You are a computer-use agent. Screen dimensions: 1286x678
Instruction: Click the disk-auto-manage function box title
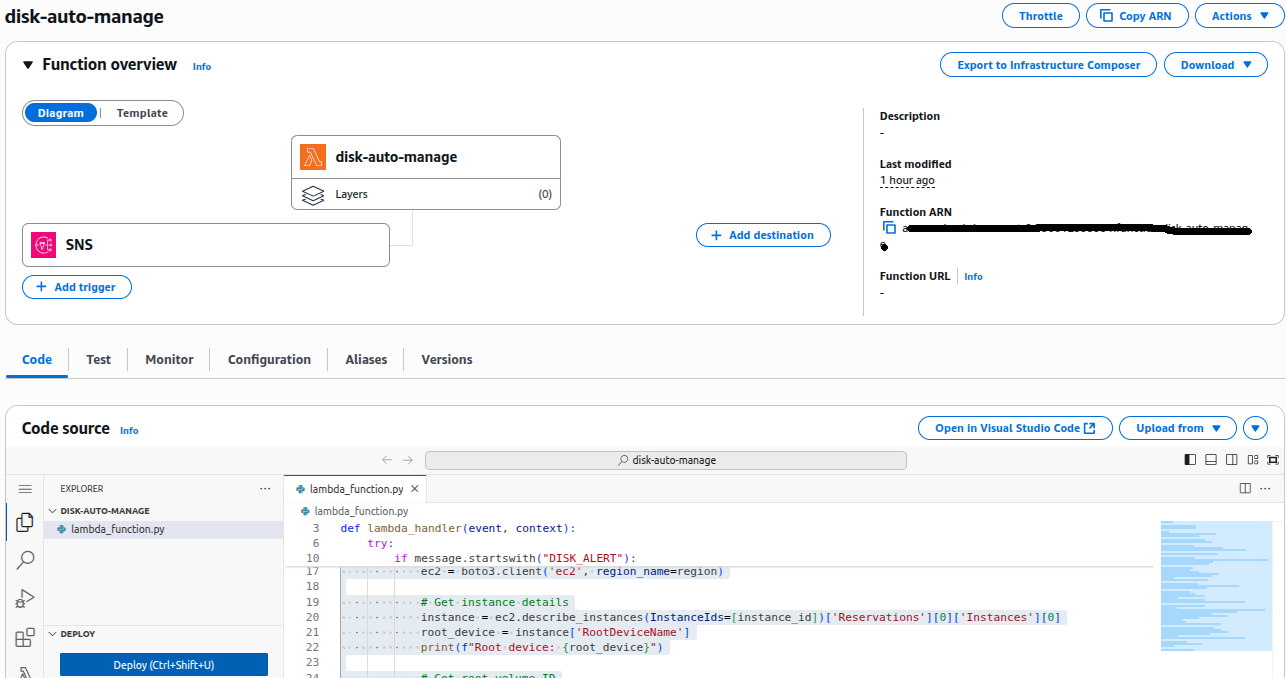(x=396, y=157)
